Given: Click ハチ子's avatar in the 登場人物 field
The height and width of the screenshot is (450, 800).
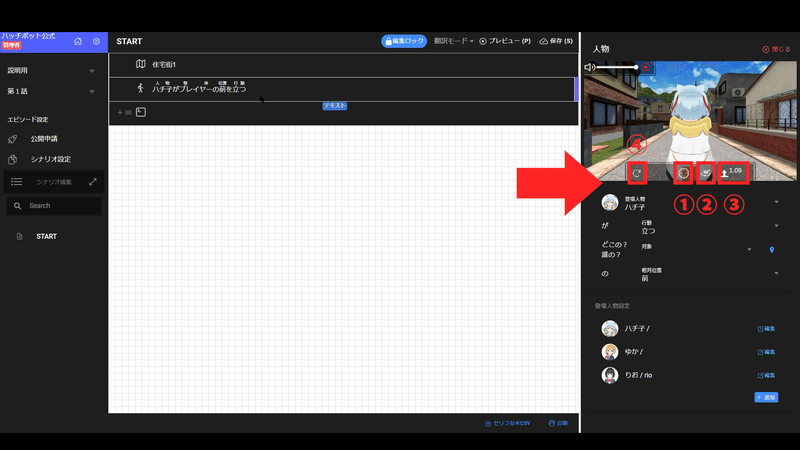Looking at the screenshot, I should [x=610, y=203].
